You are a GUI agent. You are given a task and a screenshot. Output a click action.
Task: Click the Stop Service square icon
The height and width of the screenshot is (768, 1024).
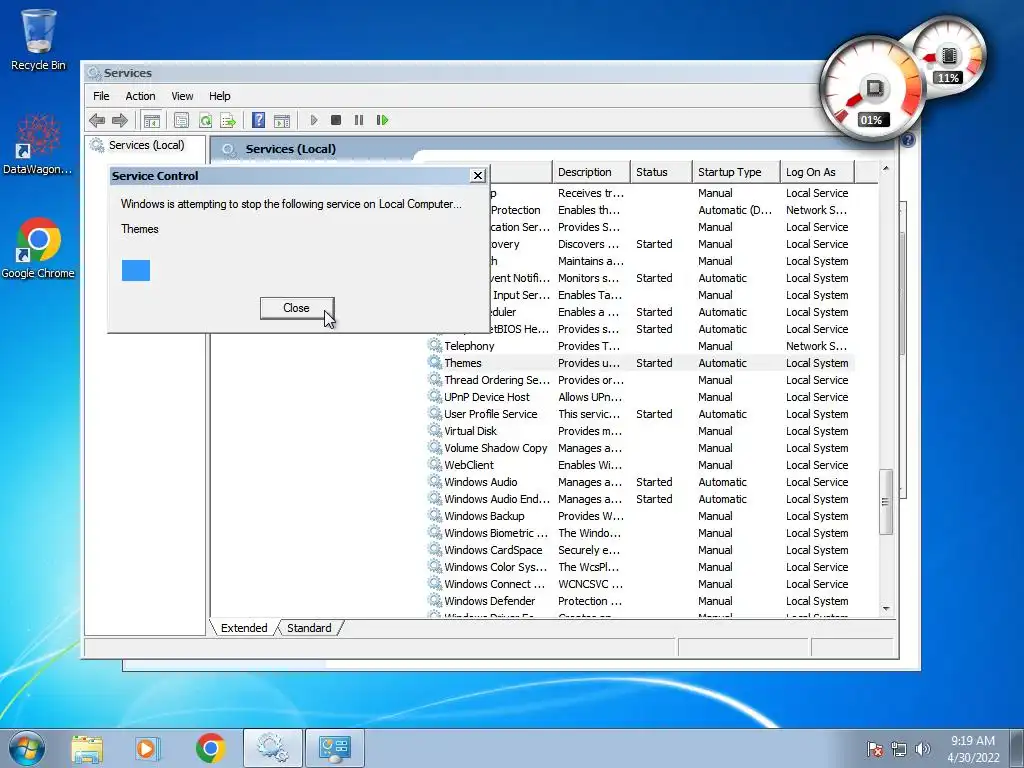pyautogui.click(x=336, y=120)
